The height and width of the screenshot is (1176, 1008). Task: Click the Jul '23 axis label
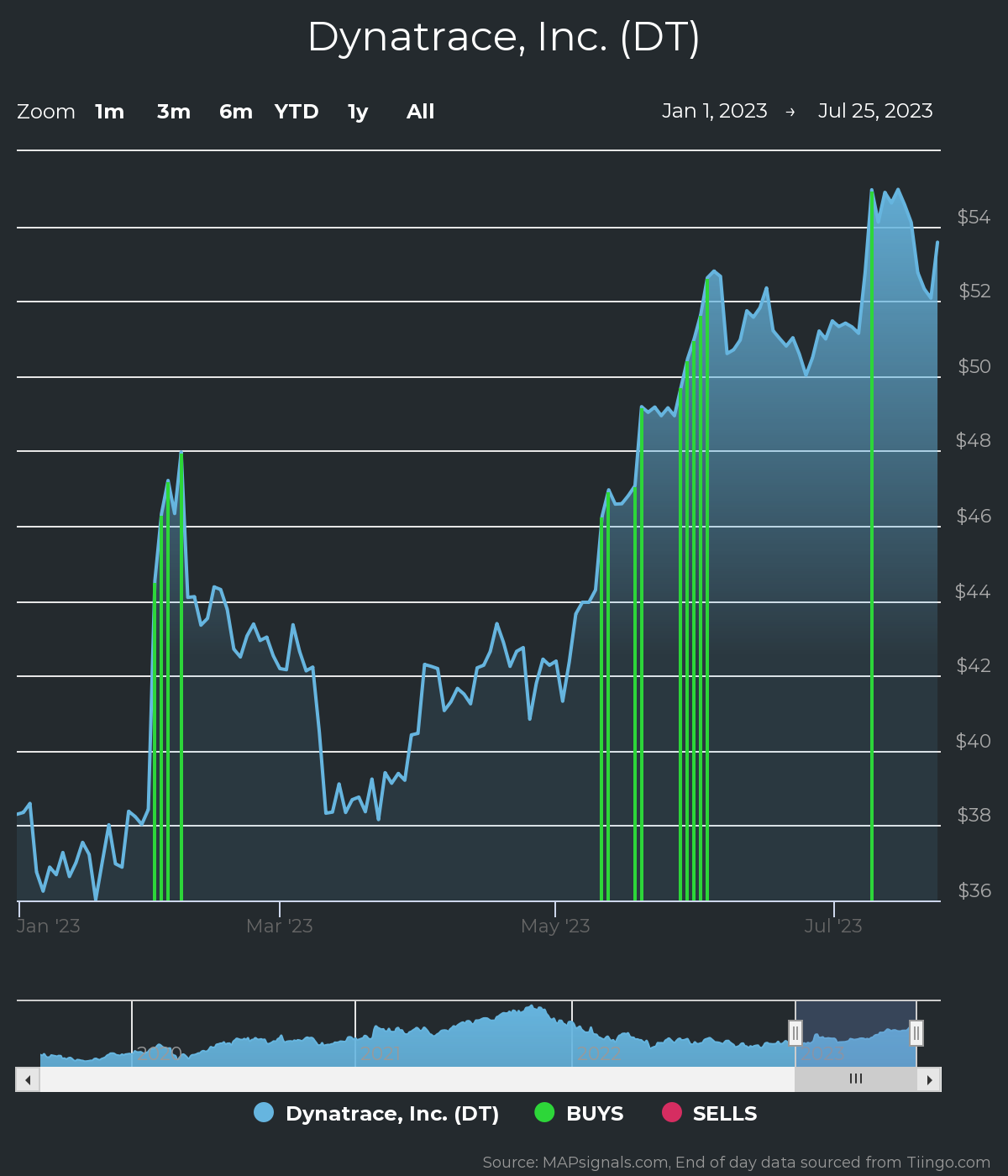(x=833, y=927)
